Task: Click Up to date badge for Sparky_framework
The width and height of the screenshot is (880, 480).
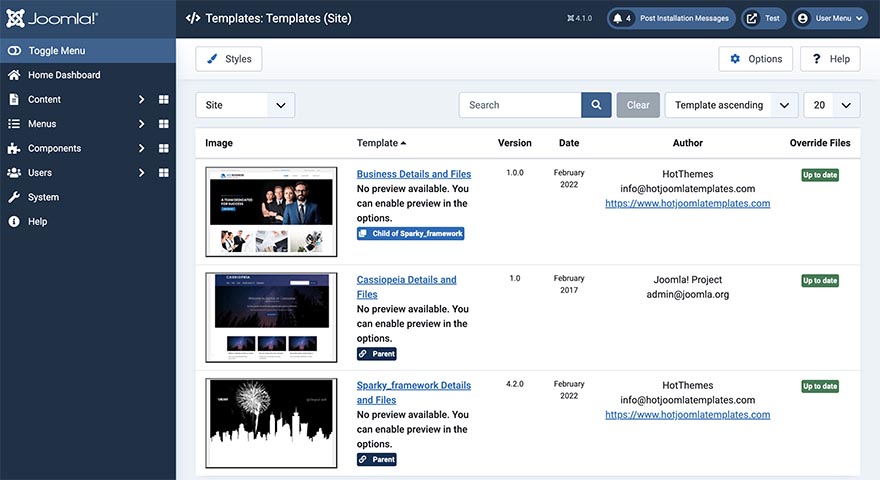Action: point(820,386)
